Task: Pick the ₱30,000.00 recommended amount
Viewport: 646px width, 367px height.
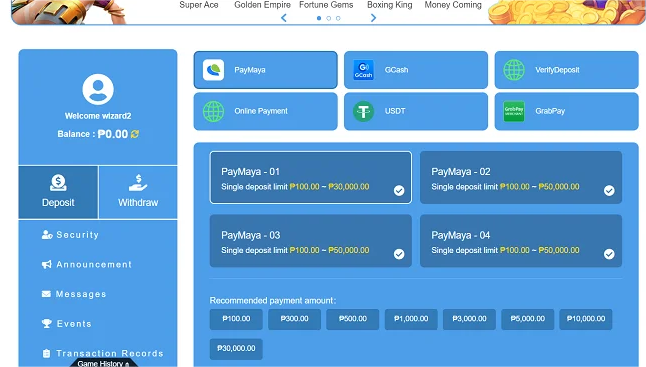Action: (x=236, y=349)
